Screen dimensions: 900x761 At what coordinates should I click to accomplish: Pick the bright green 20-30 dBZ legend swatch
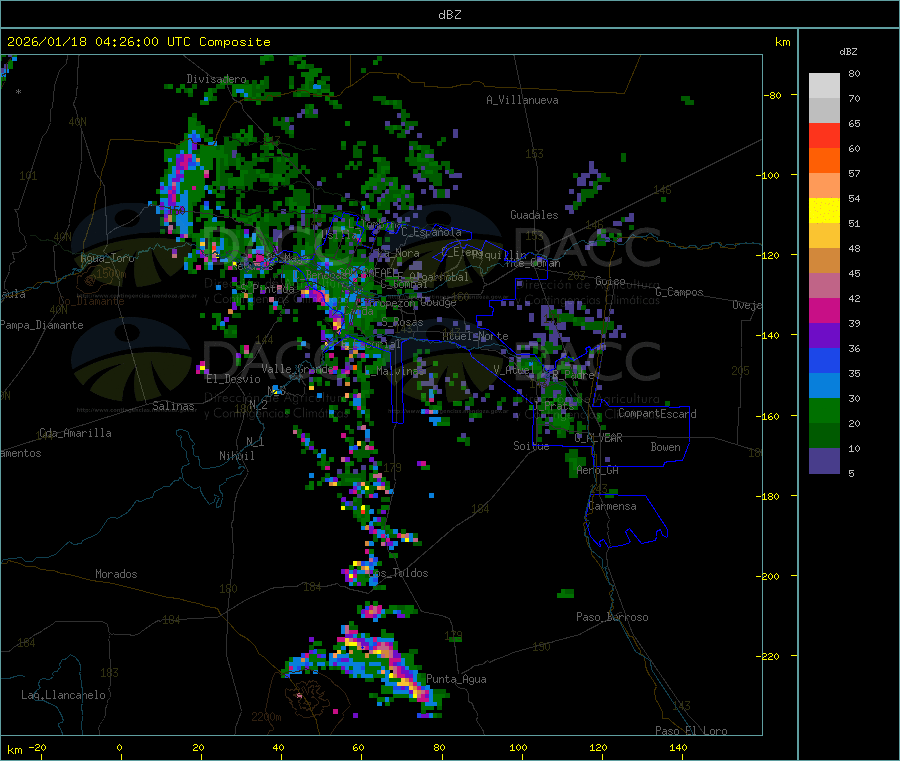(824, 410)
